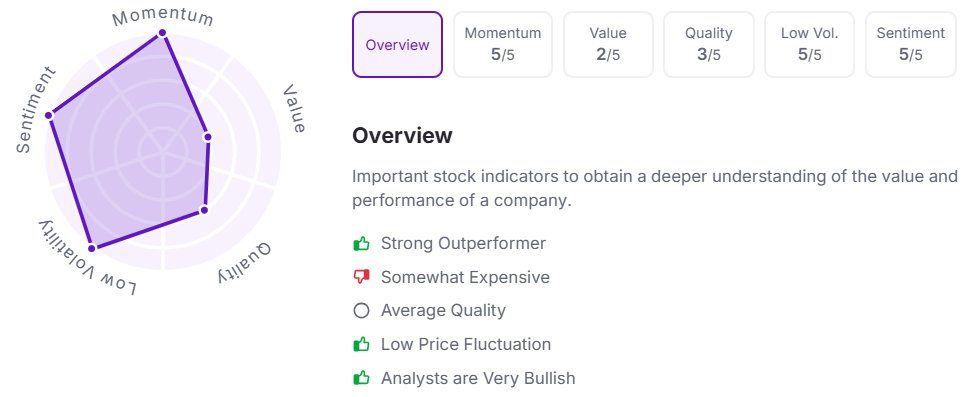Open the Low Vol. 5/5 tab
This screenshot has height=397, width=970.
pos(809,45)
